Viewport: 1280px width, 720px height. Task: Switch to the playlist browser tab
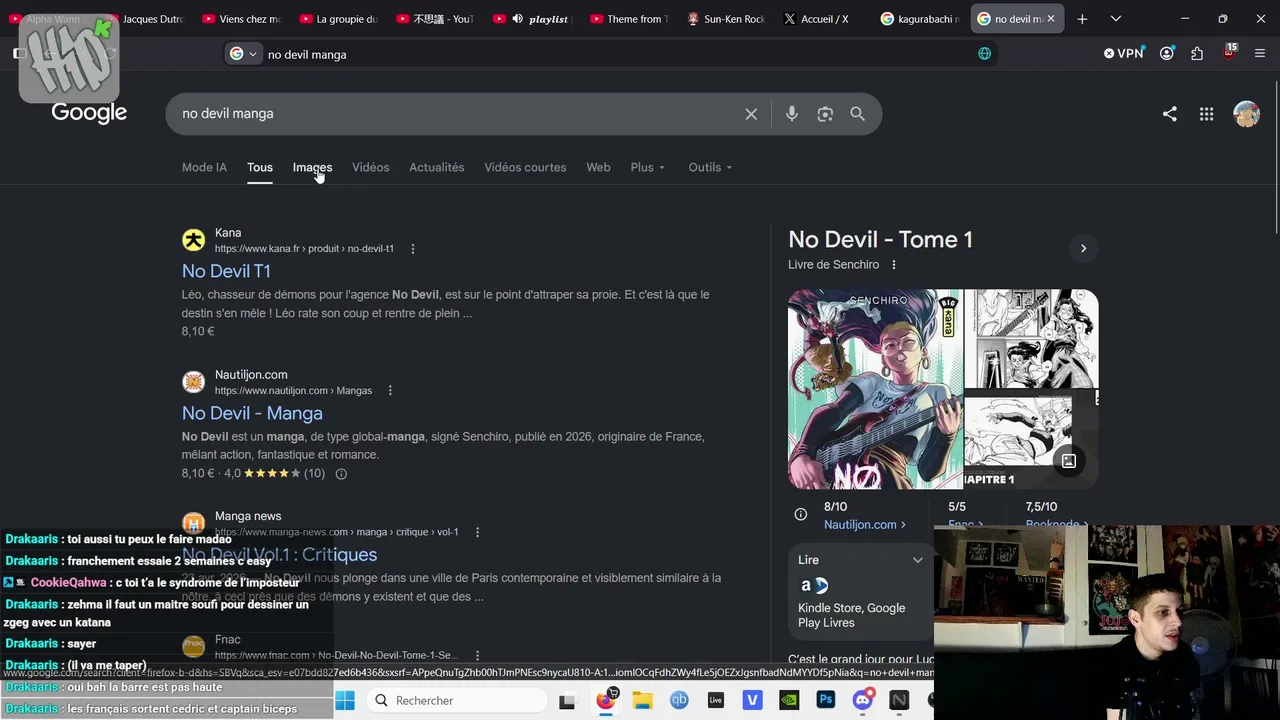point(532,19)
